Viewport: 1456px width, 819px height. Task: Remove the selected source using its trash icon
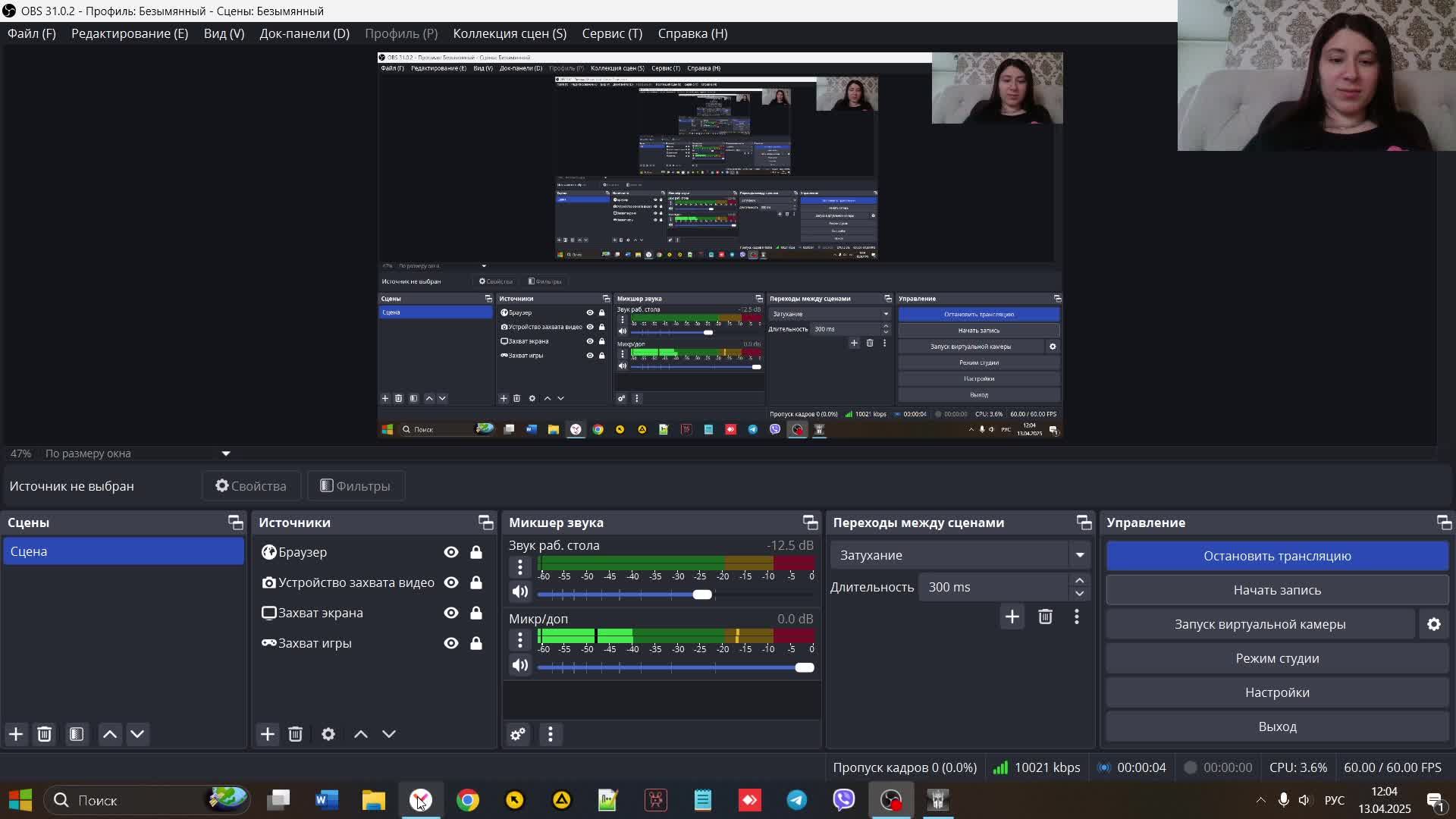pyautogui.click(x=296, y=734)
